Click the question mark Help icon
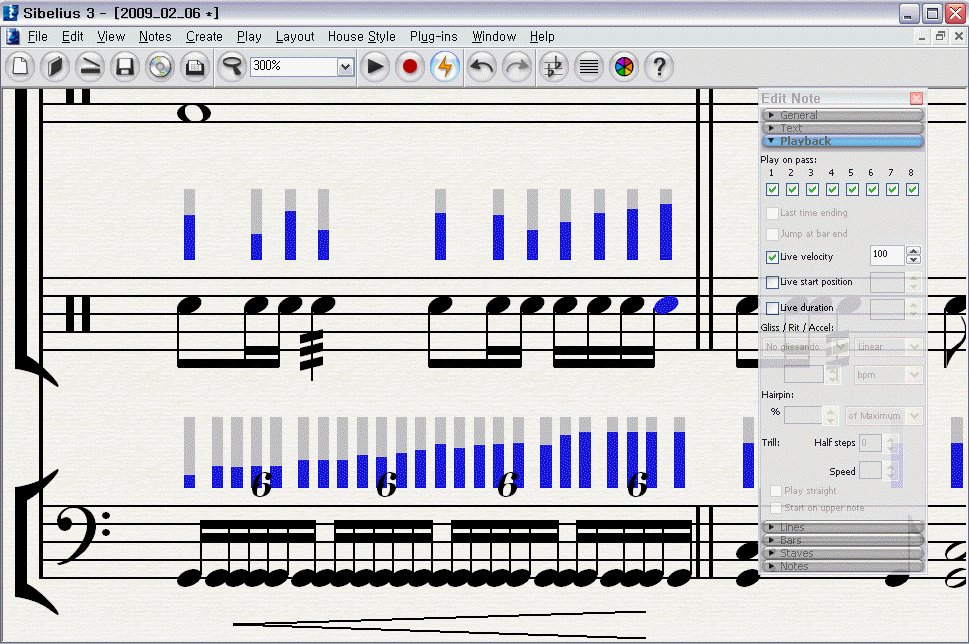 click(x=658, y=67)
